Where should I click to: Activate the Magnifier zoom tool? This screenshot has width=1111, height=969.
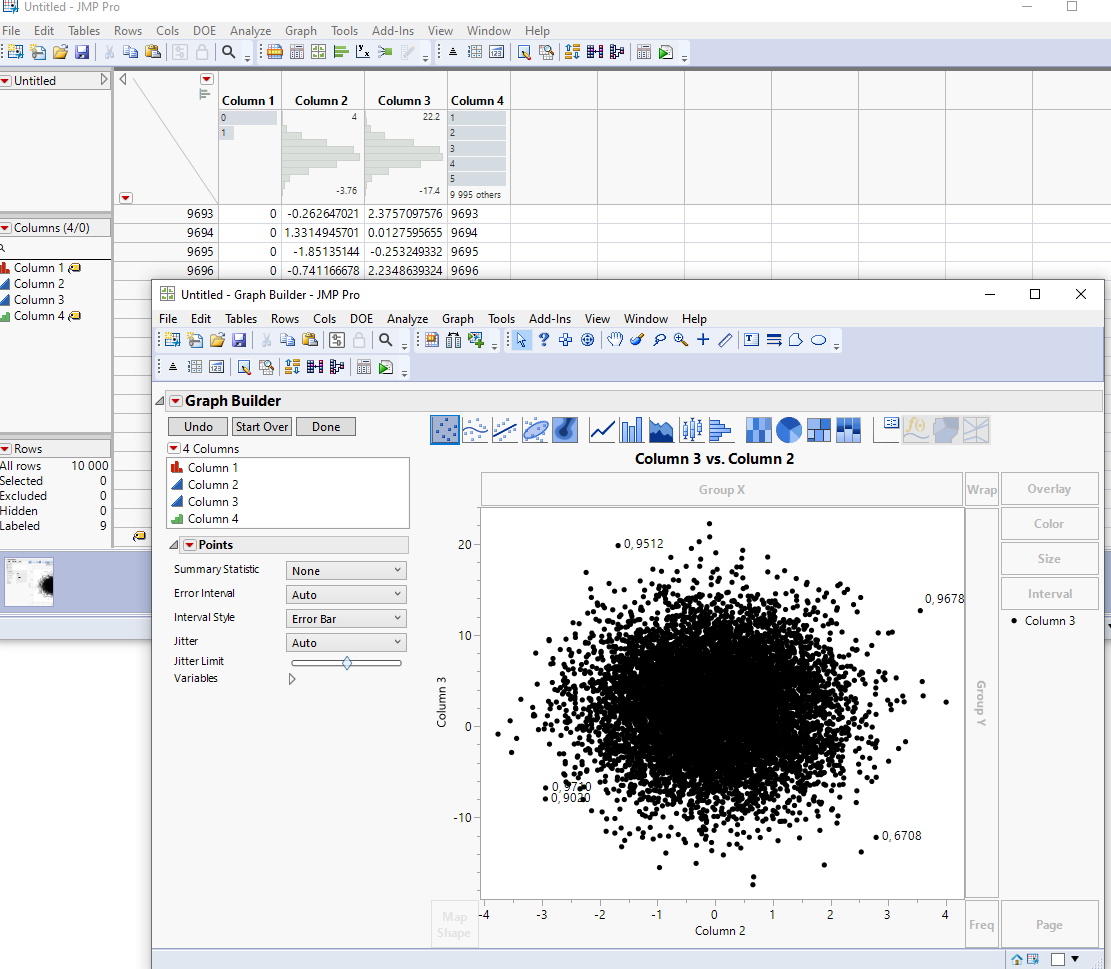tap(680, 340)
